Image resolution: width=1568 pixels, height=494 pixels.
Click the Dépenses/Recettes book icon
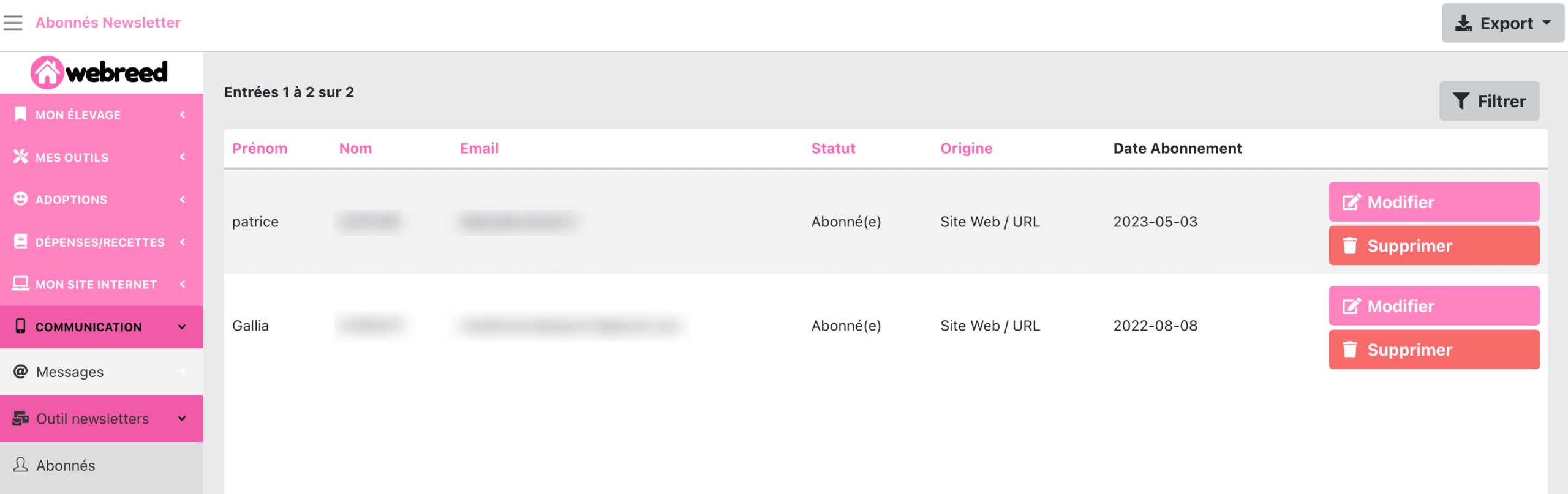[20, 241]
